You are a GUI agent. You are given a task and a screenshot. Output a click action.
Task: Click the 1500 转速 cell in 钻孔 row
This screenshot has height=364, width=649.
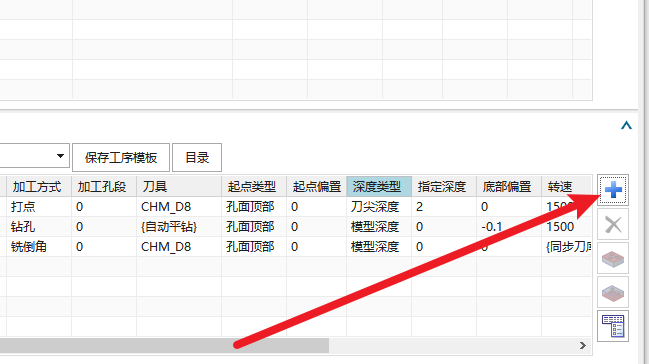coord(566,227)
